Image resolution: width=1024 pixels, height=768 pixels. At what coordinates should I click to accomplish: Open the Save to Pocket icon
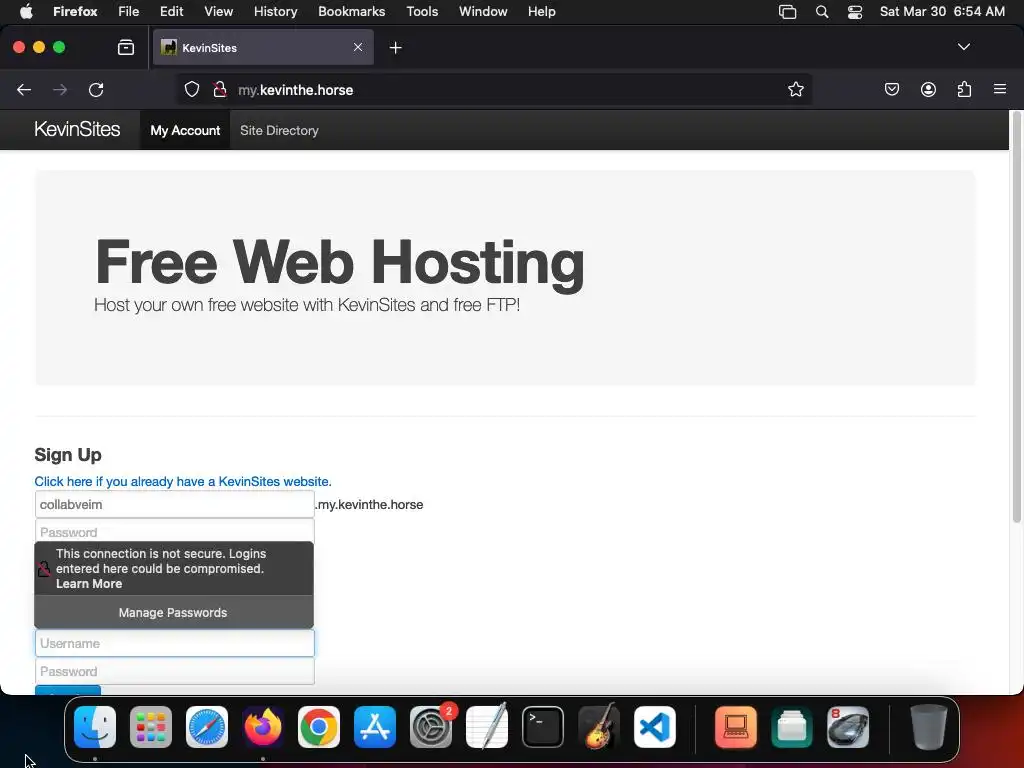(x=891, y=89)
